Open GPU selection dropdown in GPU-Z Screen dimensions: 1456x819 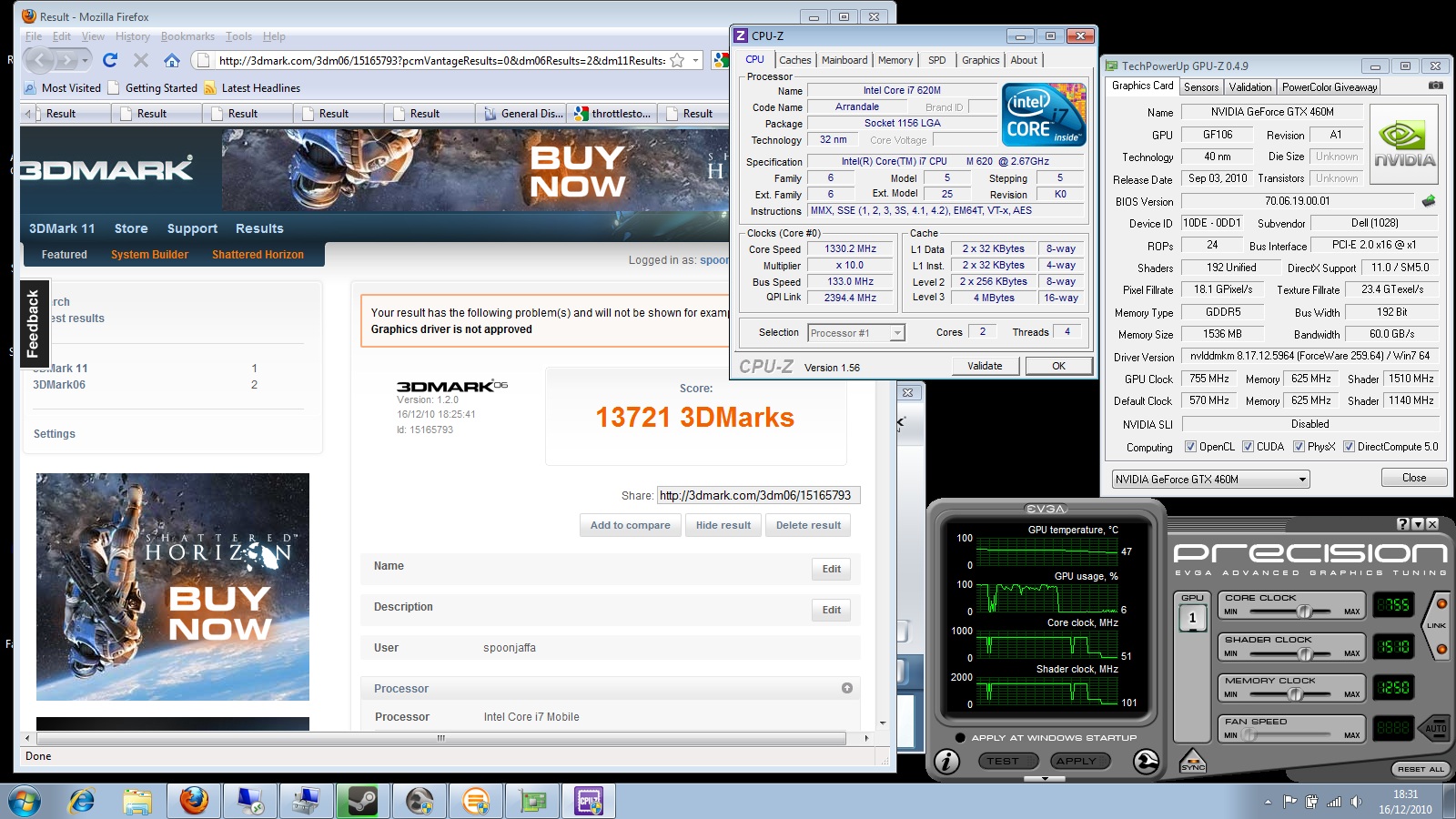point(1211,479)
